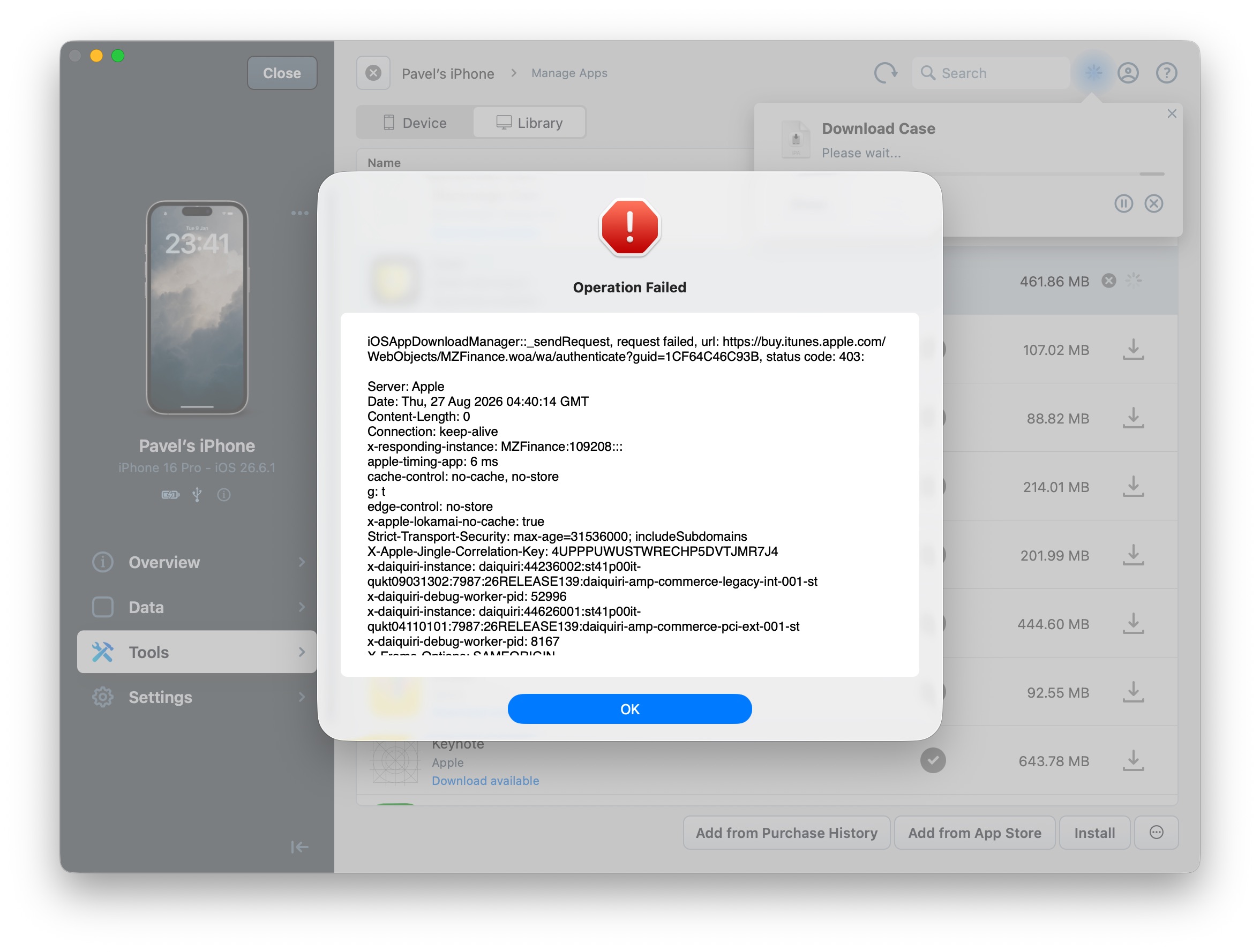This screenshot has height=952, width=1260.
Task: Click the iPhone lock screen thumbnail
Action: point(197,308)
